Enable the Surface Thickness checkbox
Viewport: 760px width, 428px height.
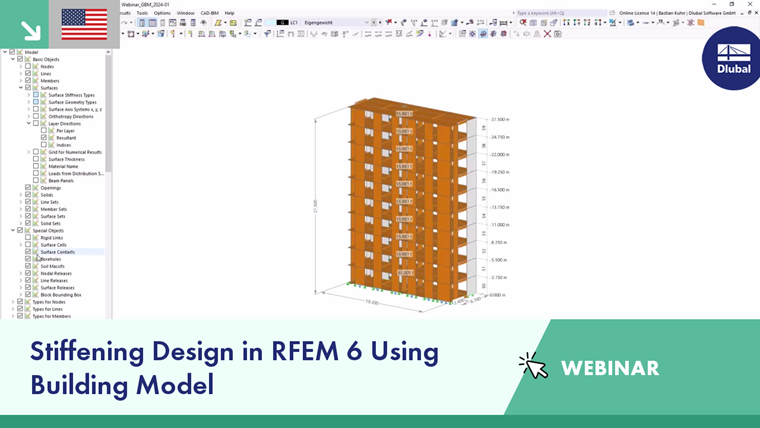(x=36, y=159)
